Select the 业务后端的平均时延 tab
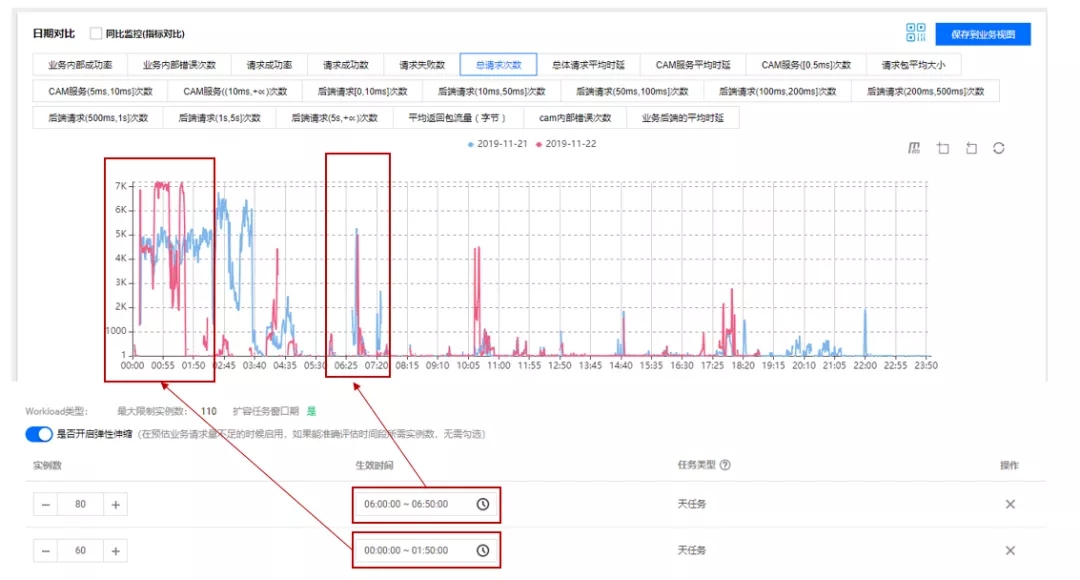The height and width of the screenshot is (580, 1080). [x=683, y=118]
